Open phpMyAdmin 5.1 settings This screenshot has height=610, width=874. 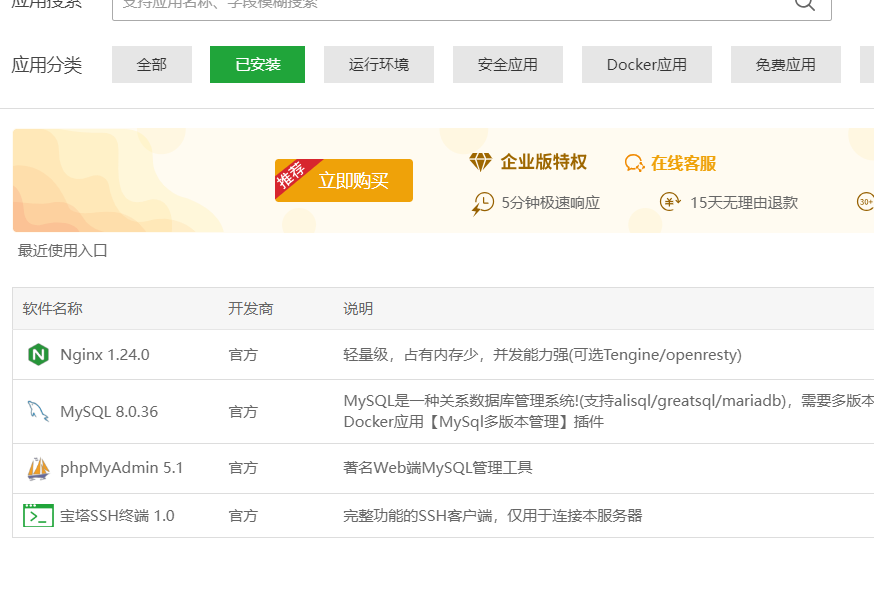point(122,468)
